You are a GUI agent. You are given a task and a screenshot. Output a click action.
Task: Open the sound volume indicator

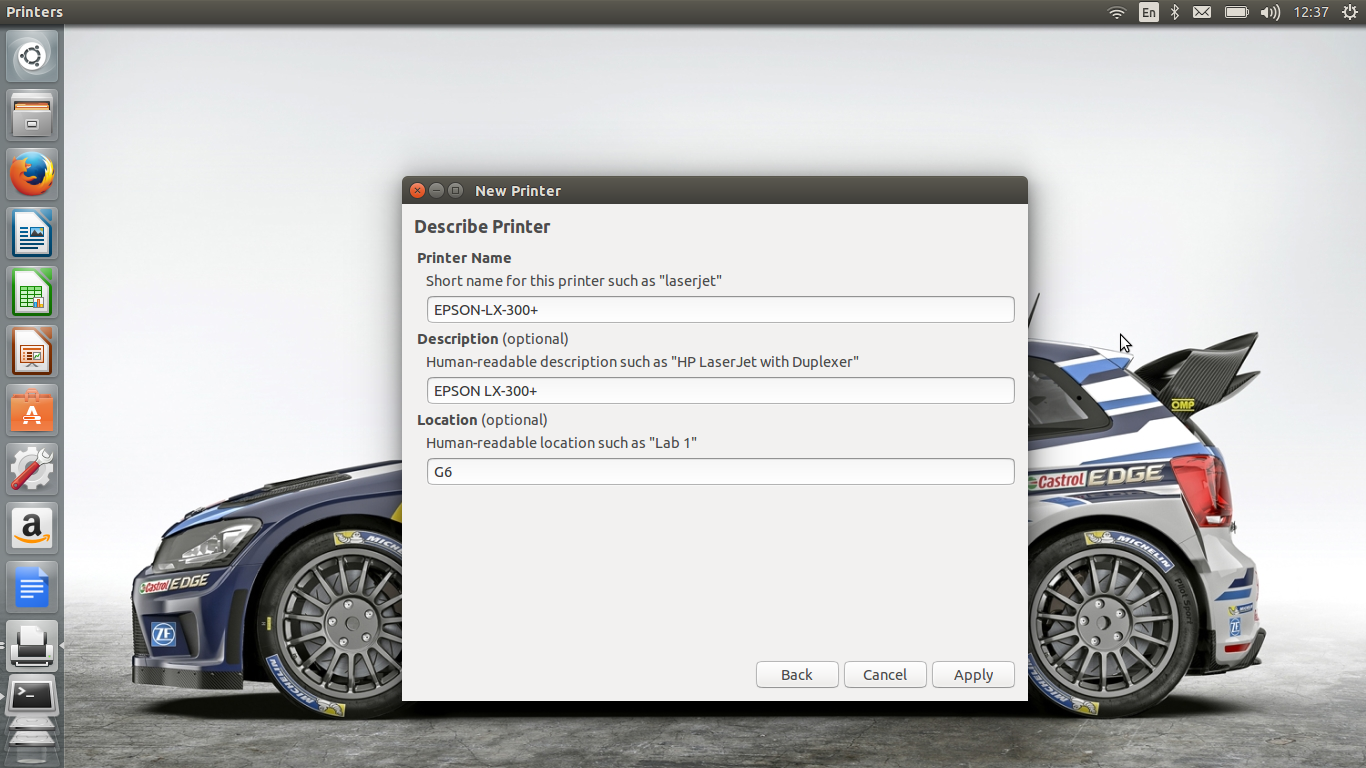pos(1270,12)
